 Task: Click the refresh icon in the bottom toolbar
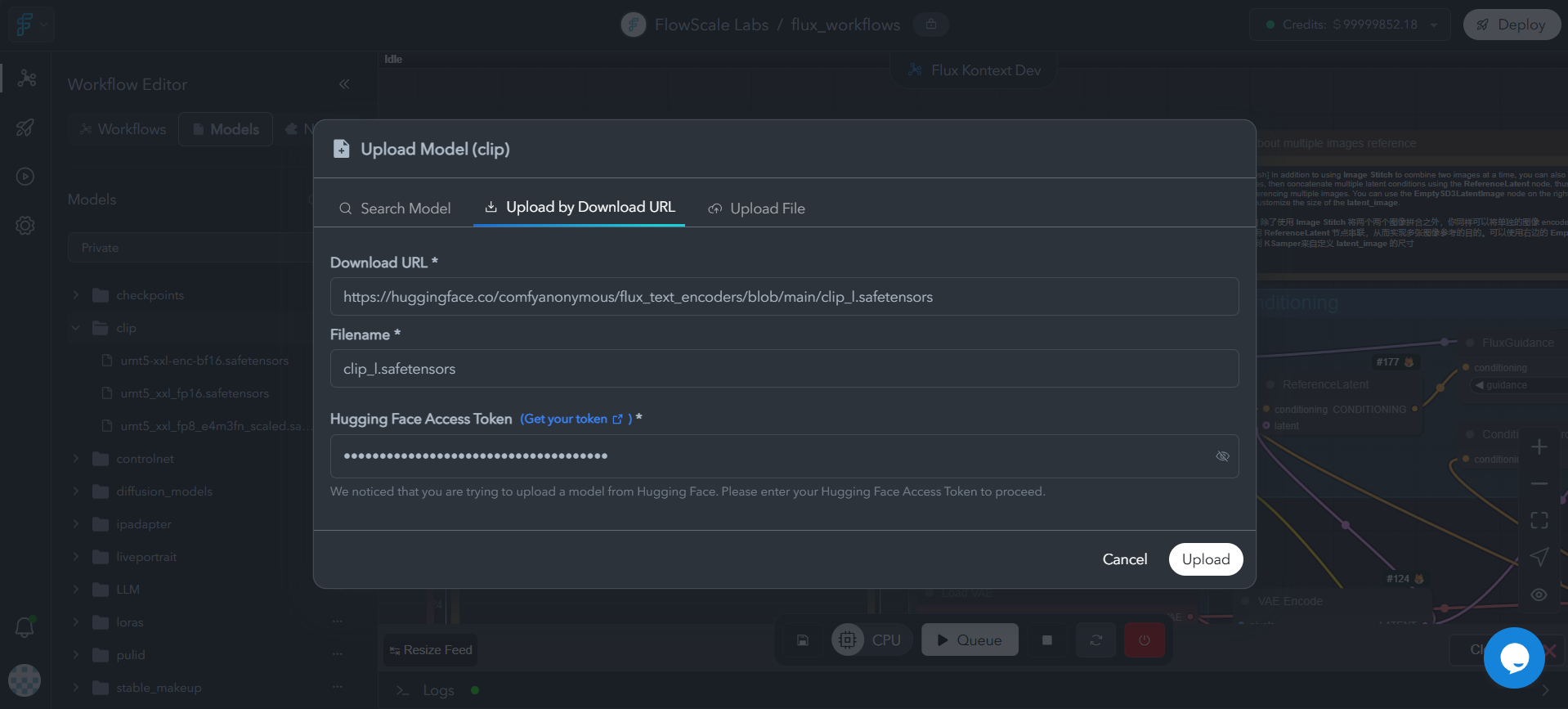[1096, 640]
